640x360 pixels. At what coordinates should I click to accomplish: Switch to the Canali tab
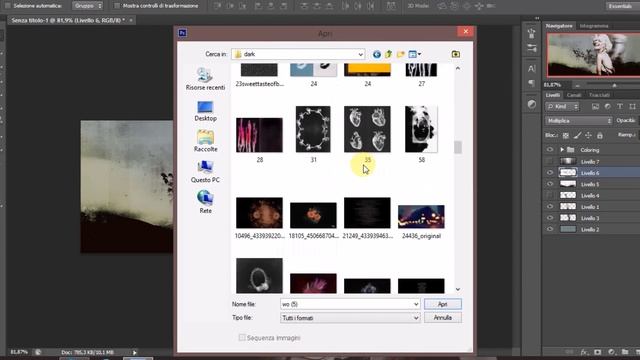pyautogui.click(x=573, y=95)
